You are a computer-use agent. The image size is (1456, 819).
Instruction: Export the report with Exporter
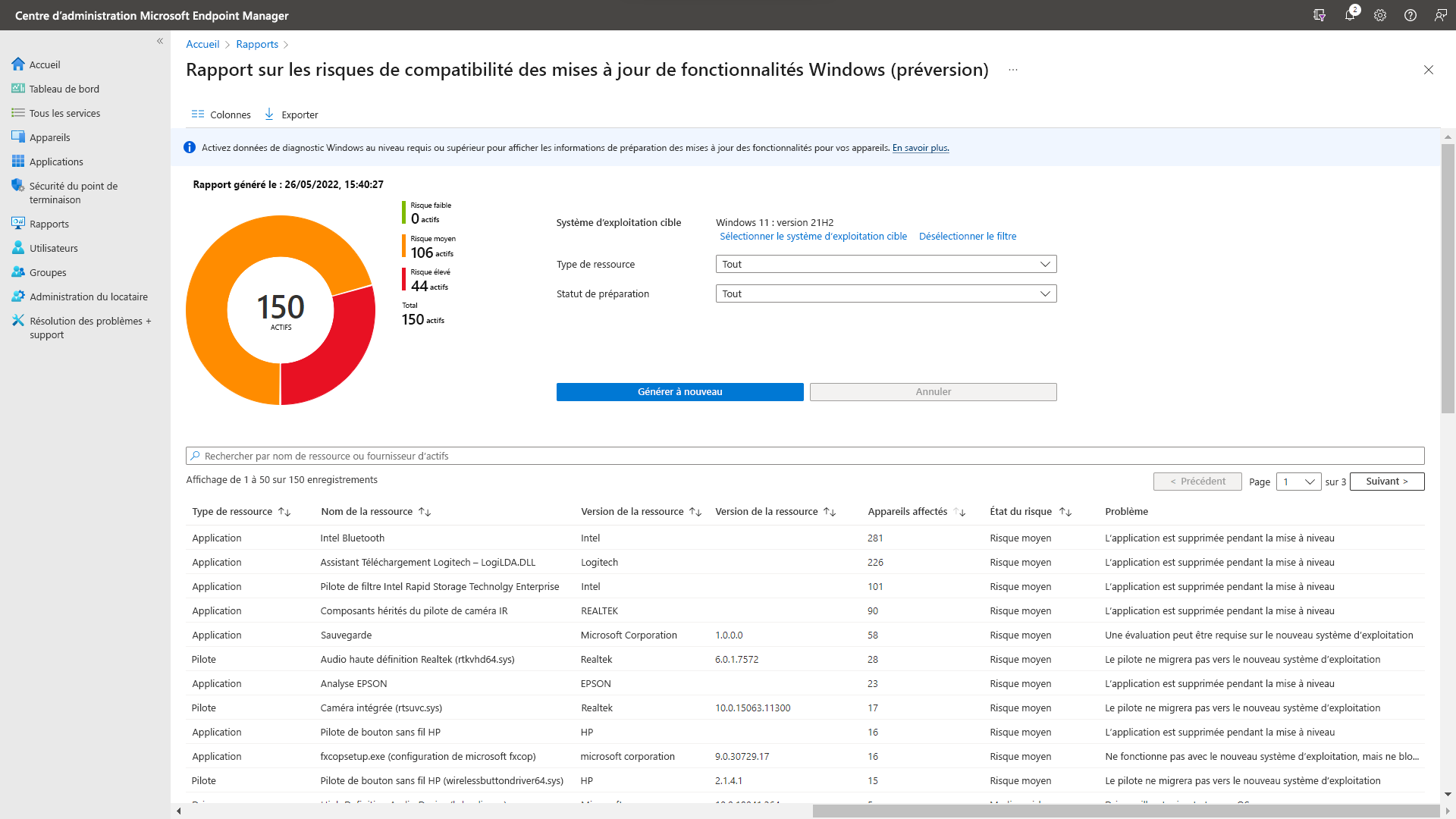[291, 115]
